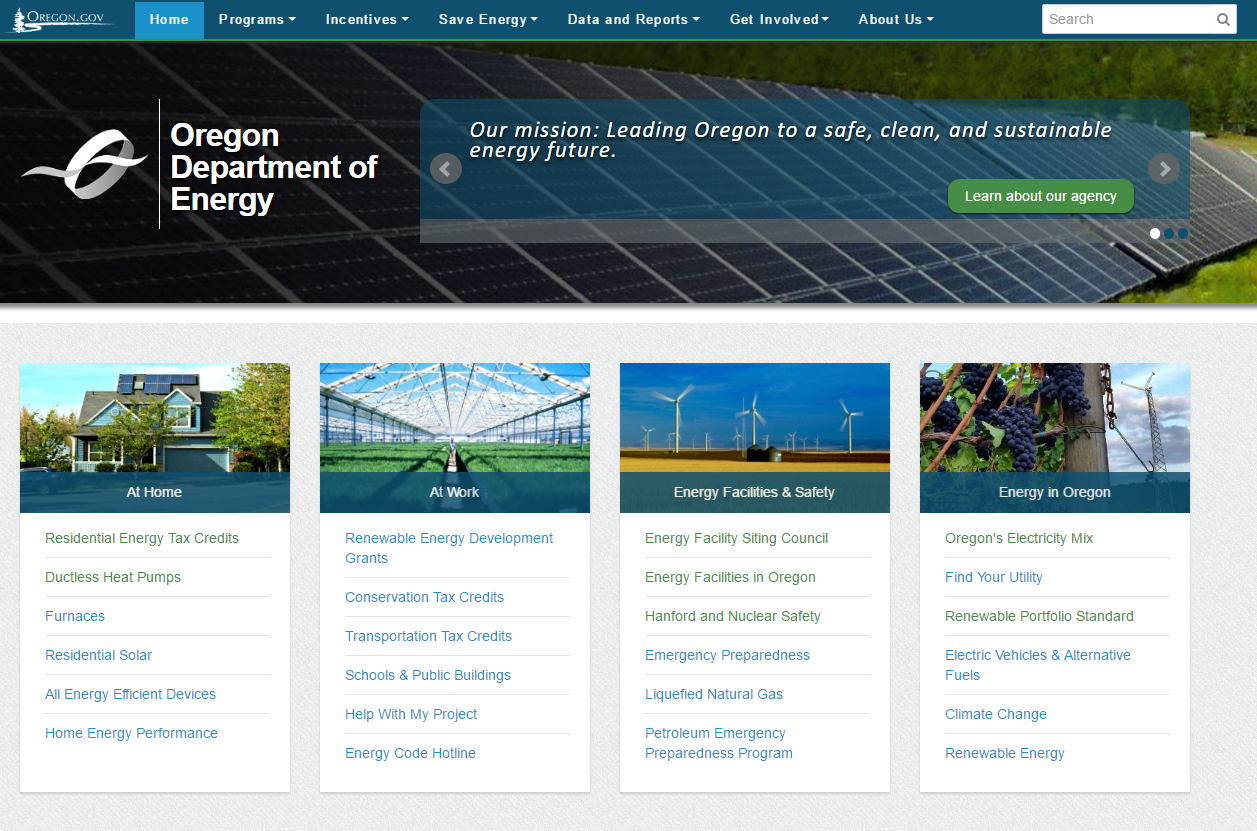Open Energy Facility Siting Council link
The height and width of the screenshot is (831, 1257).
coord(737,538)
